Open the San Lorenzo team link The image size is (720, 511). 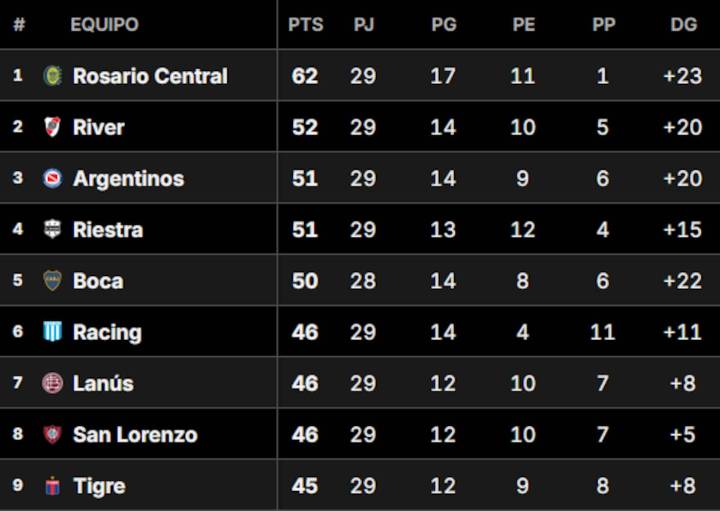135,435
